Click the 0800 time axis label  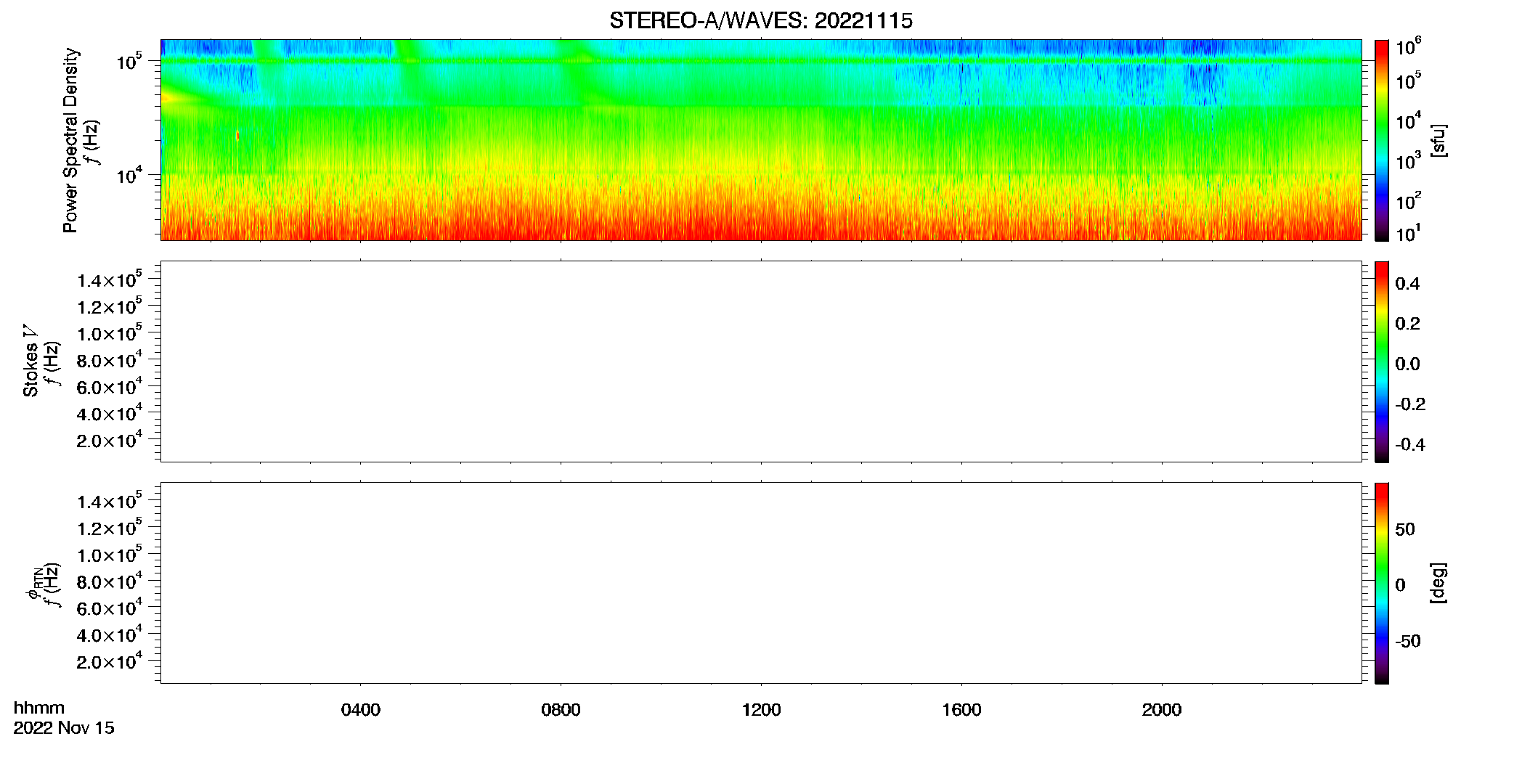click(561, 710)
